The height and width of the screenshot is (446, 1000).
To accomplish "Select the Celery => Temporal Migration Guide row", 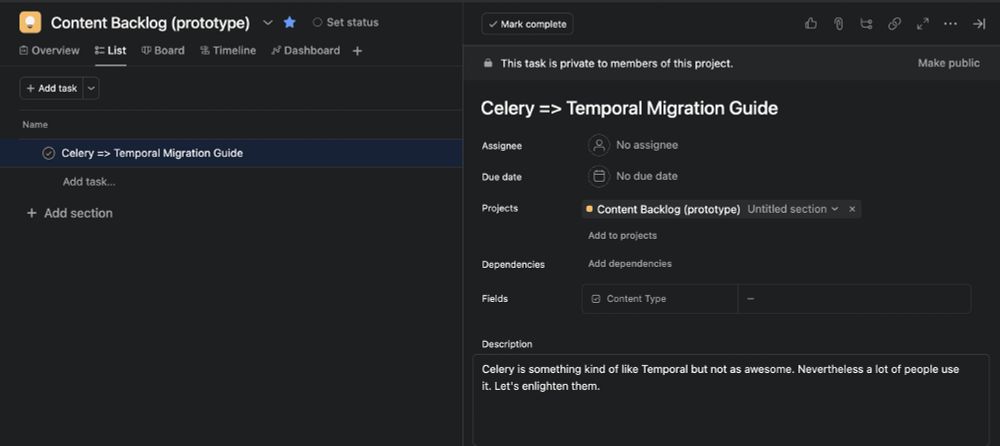I will pyautogui.click(x=232, y=153).
